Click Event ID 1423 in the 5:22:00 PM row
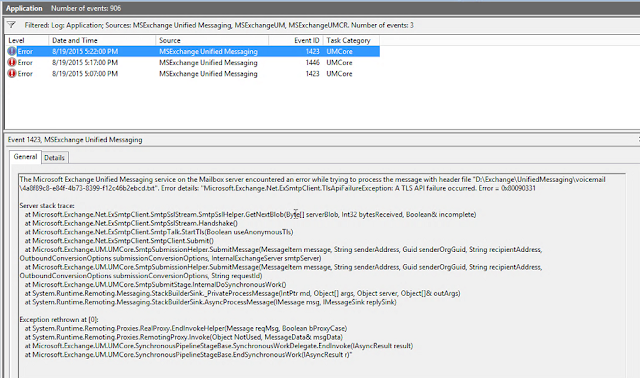 (x=312, y=51)
